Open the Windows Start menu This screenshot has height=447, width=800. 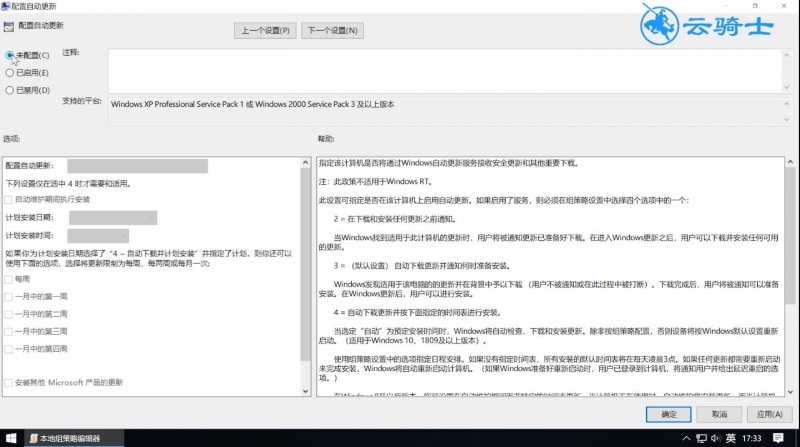[x=11, y=438]
